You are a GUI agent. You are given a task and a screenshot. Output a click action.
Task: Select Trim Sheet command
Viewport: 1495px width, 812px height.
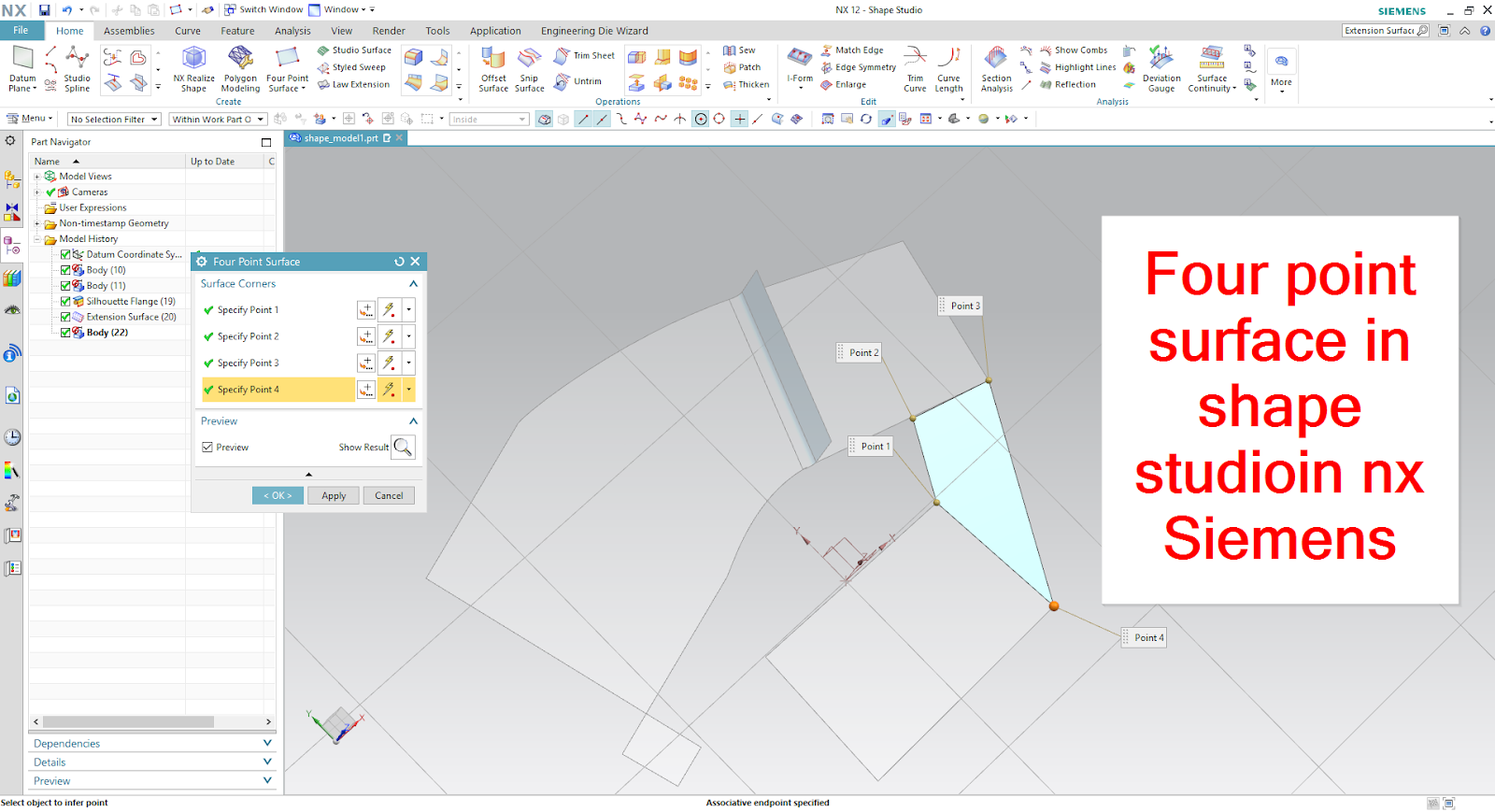(585, 56)
